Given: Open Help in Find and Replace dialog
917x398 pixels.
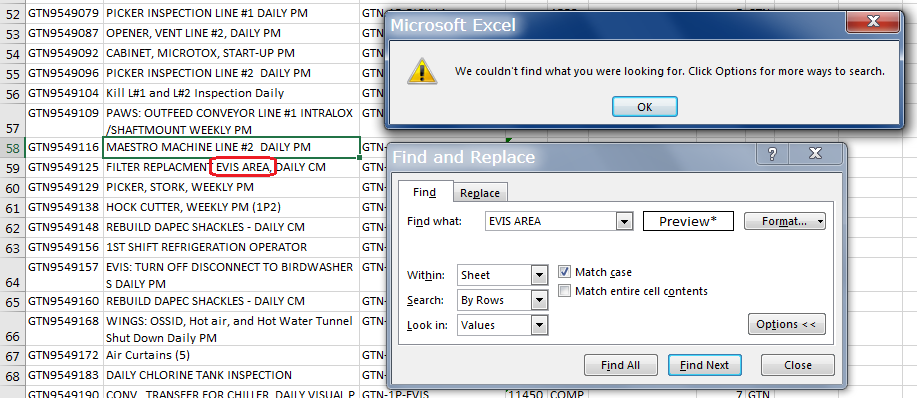Looking at the screenshot, I should (773, 154).
